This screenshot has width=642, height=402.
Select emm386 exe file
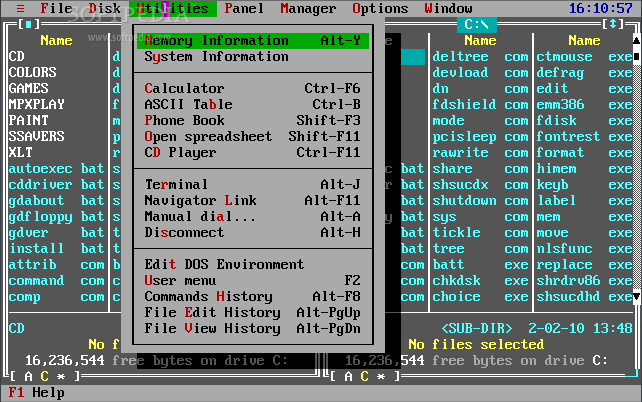pyautogui.click(x=584, y=104)
